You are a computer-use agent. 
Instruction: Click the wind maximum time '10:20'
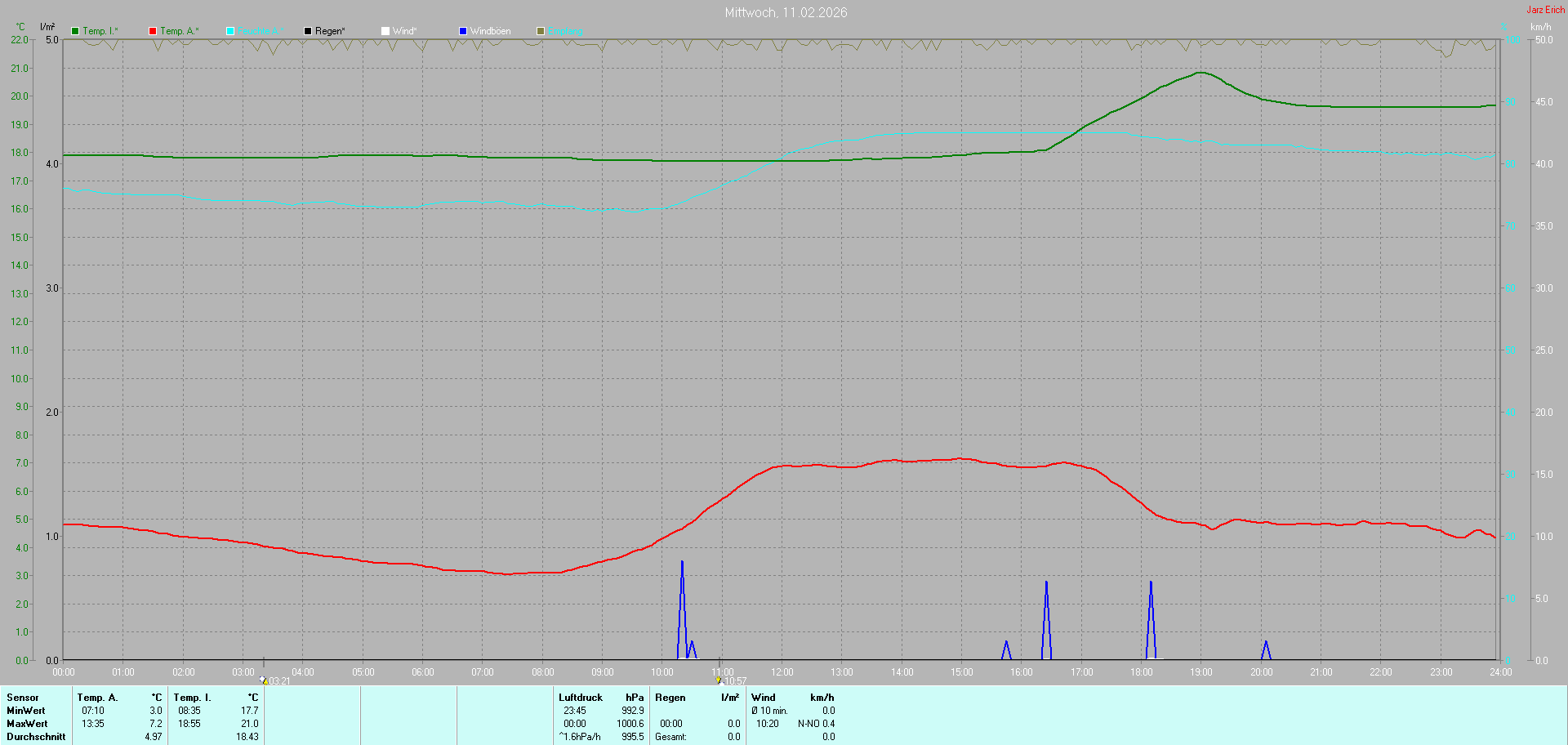[768, 724]
